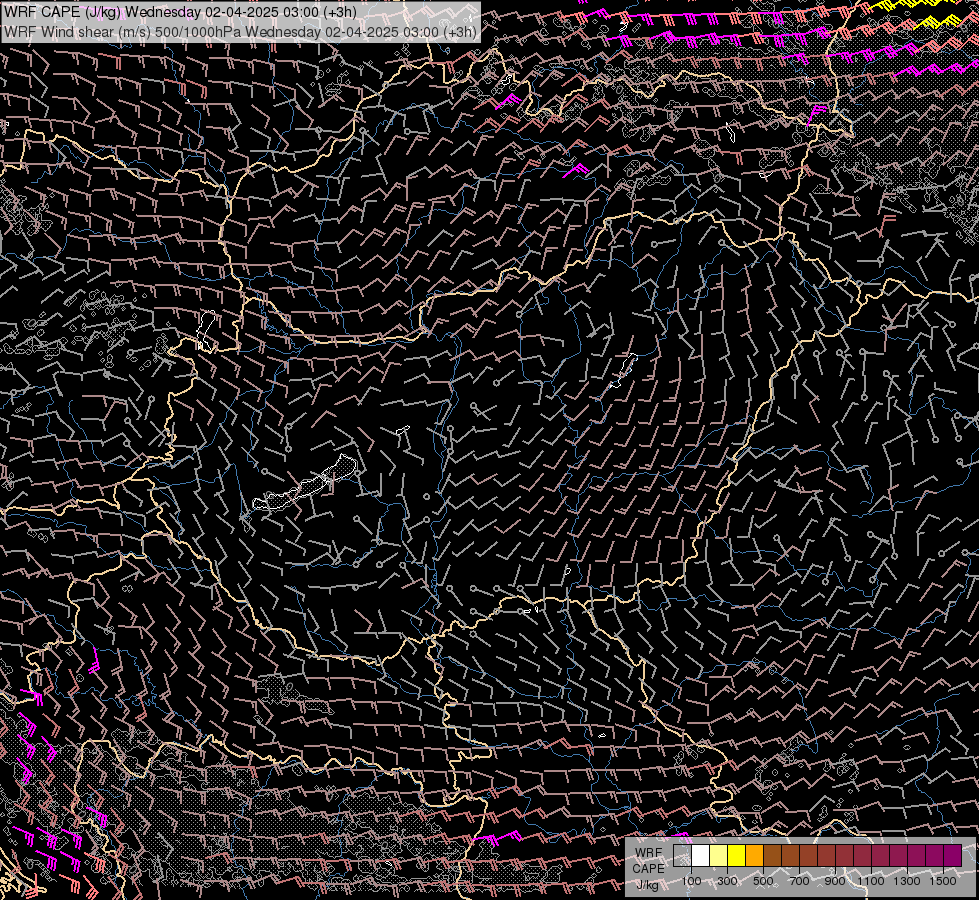Click the J/kg unit label in legend
979x900 pixels.
pos(647,885)
